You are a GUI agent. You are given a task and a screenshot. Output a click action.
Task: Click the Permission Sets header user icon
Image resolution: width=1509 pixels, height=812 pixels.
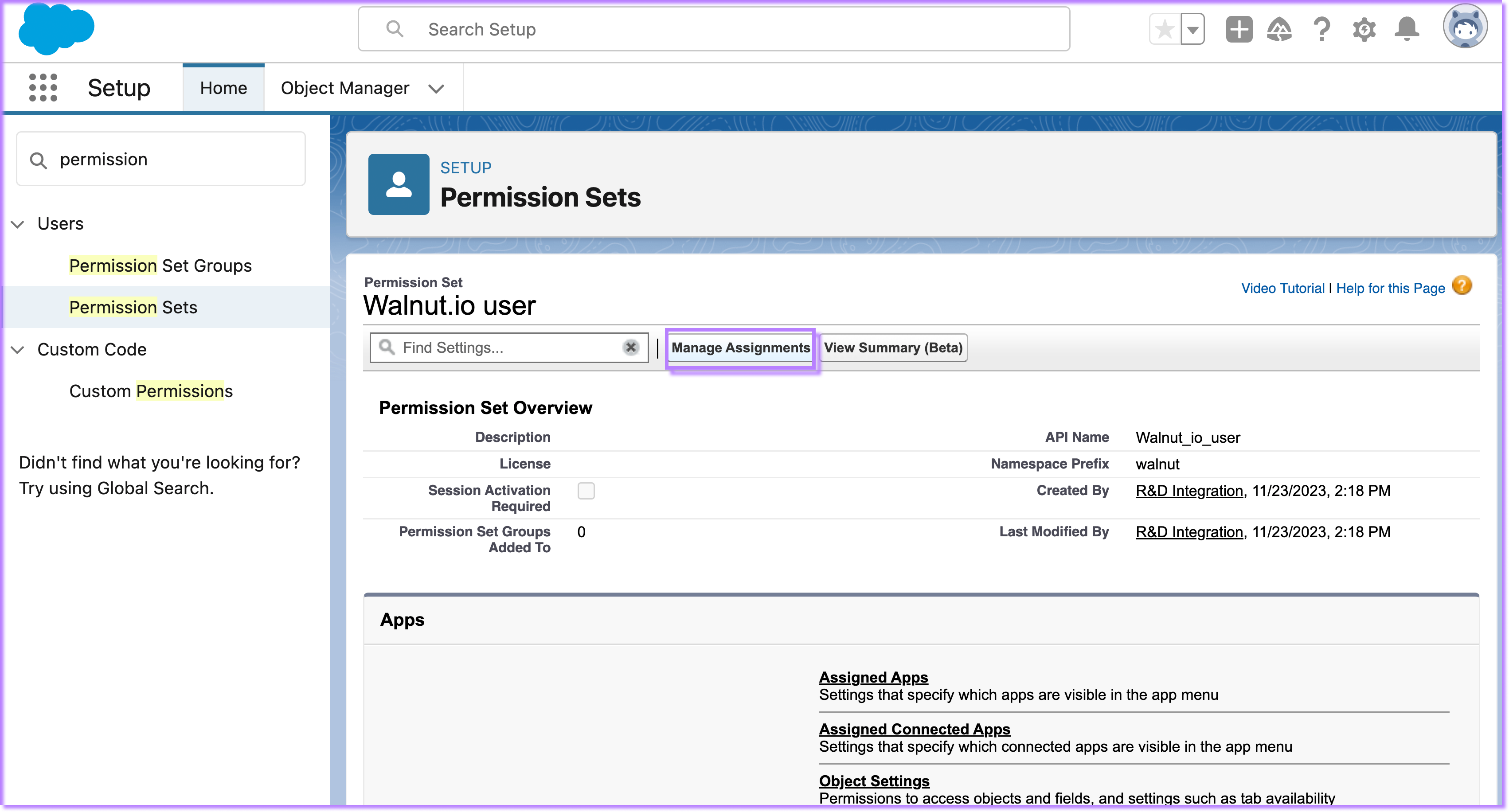click(x=399, y=184)
